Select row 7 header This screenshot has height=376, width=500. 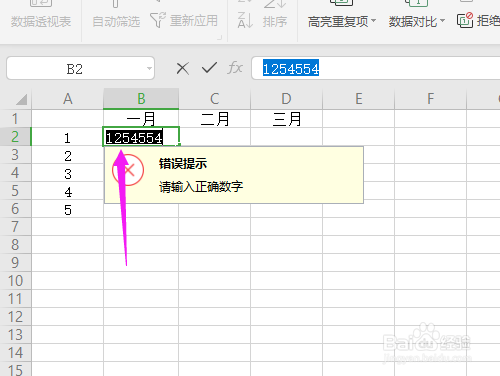[15, 227]
